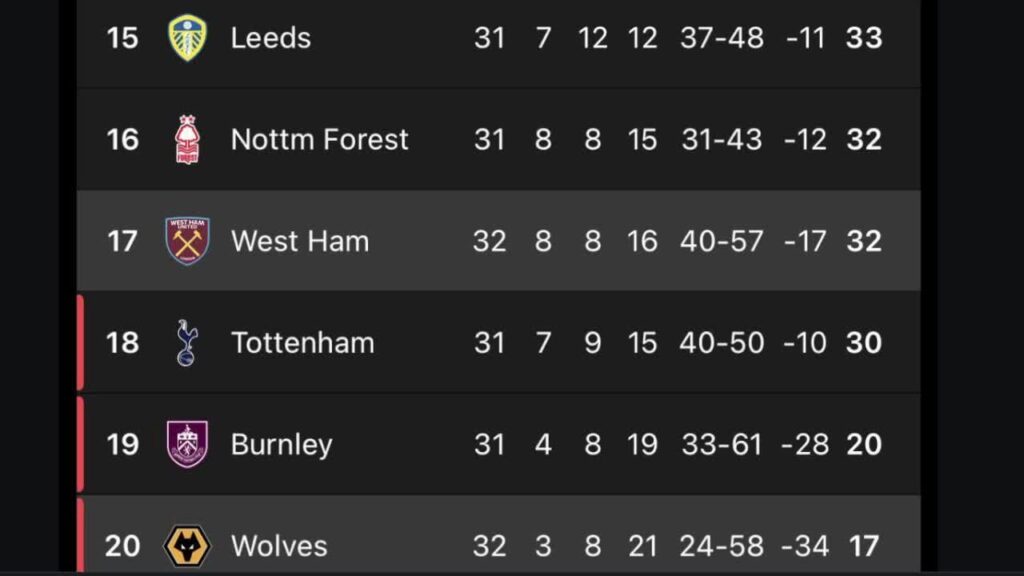
Task: Click the Tottenham cockerel crest
Action: 188,342
